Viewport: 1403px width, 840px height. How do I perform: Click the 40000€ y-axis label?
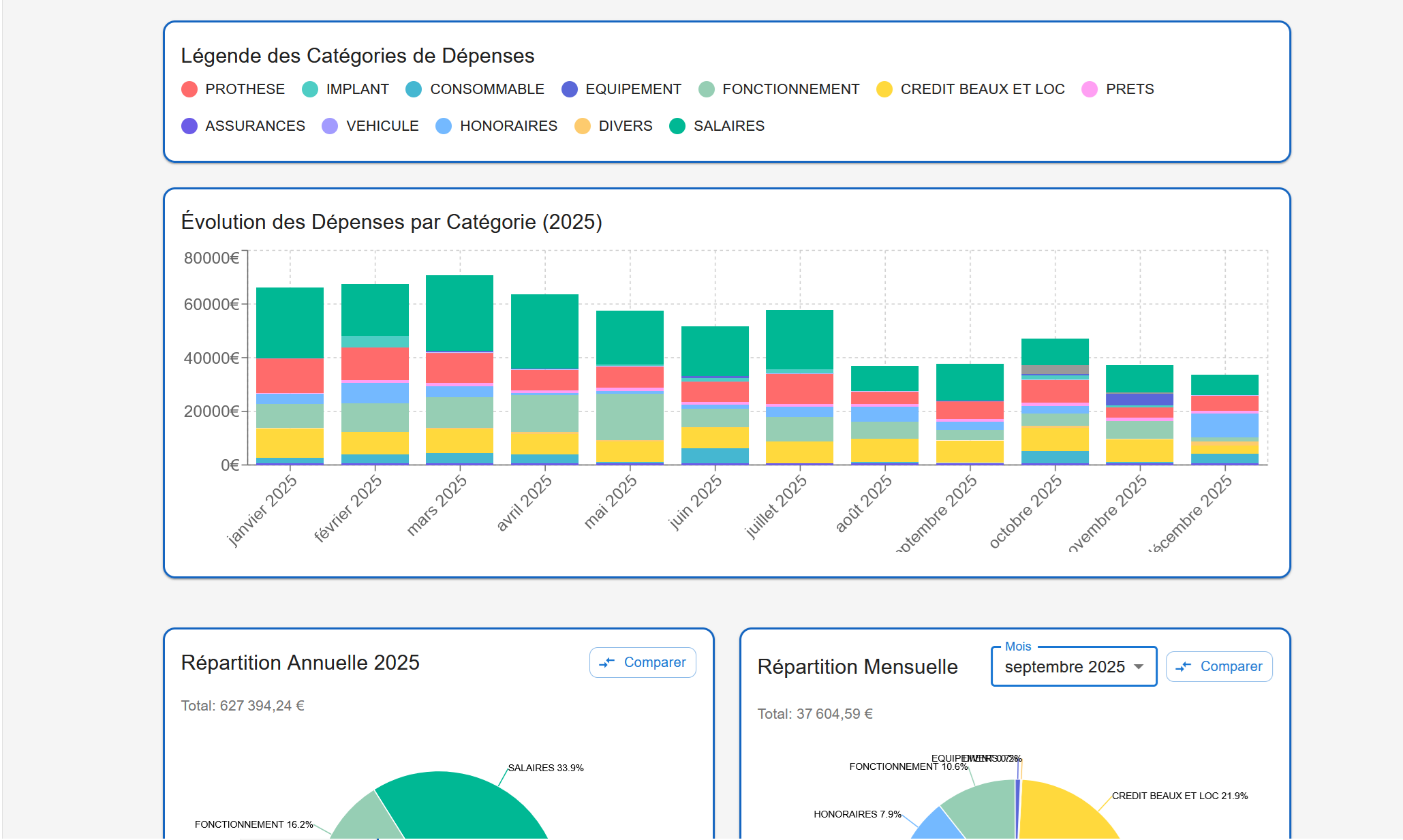211,358
